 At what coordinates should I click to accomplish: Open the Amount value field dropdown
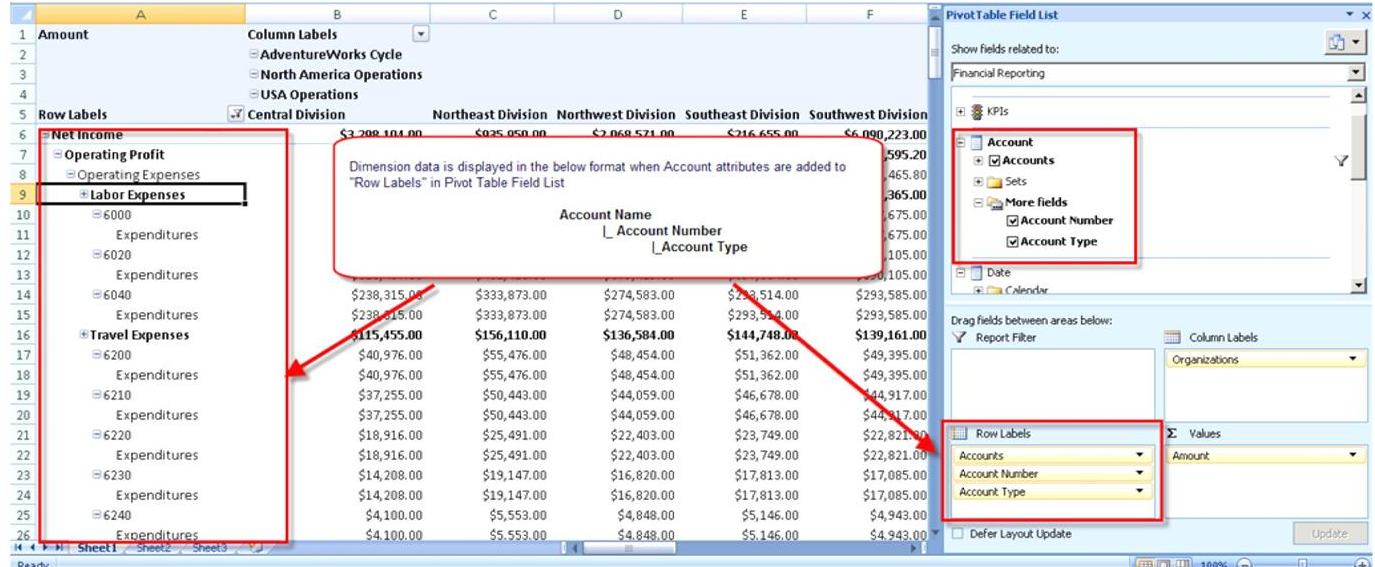tap(1353, 455)
